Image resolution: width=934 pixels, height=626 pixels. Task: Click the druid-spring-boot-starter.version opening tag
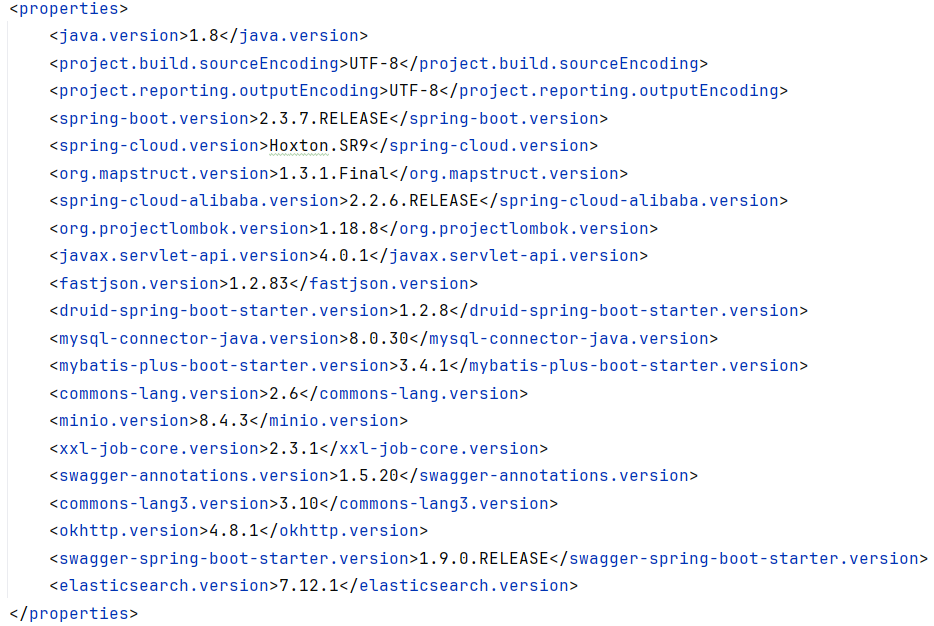[224, 311]
